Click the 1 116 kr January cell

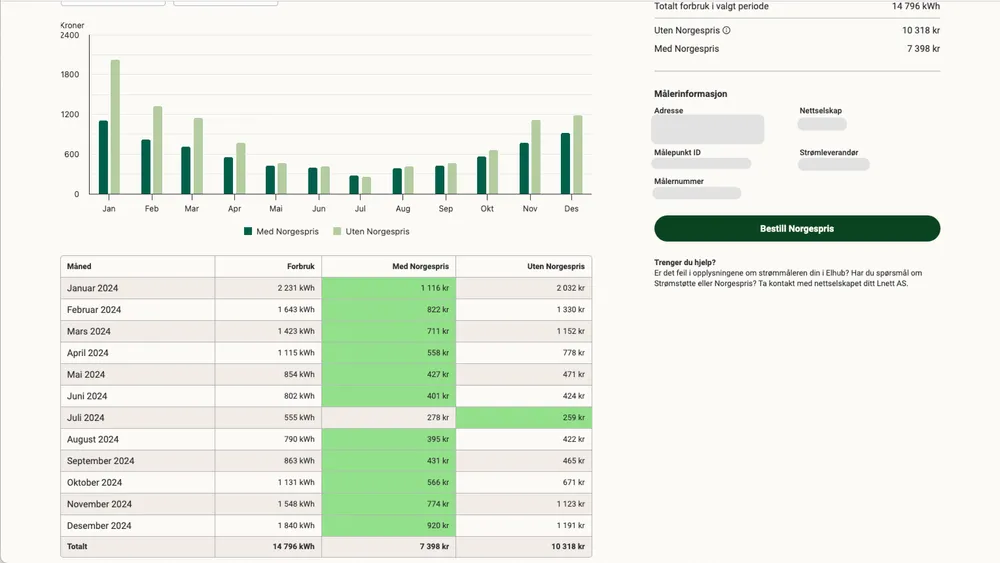[389, 288]
